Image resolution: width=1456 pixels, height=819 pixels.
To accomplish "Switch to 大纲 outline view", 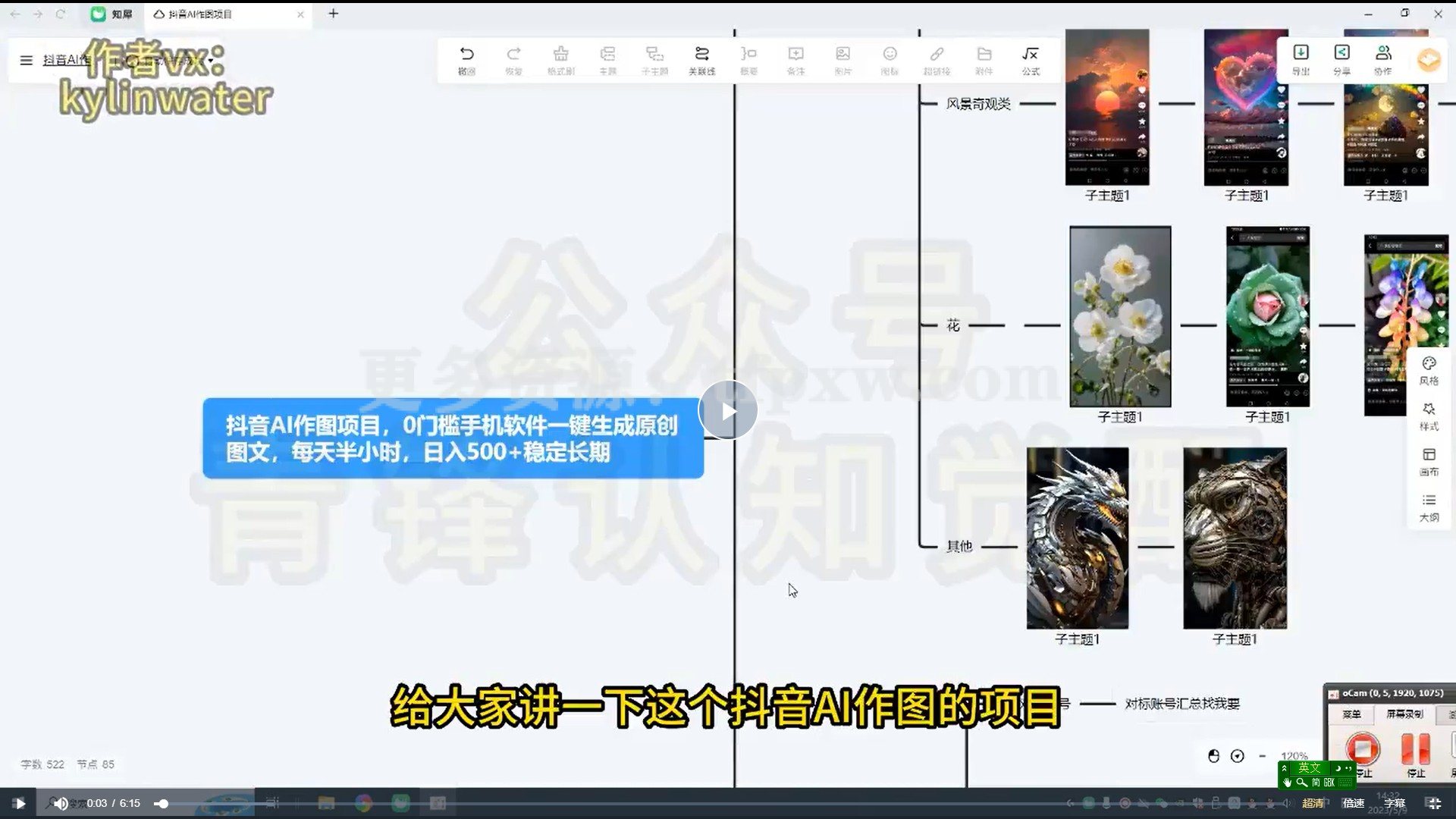I will [1429, 507].
